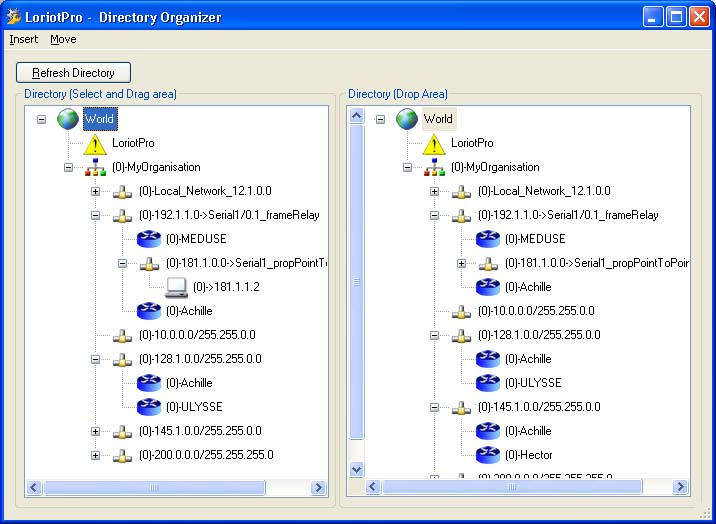Click the 181.1.1.2 computer host icon
This screenshot has height=524, width=716.
pyautogui.click(x=176, y=287)
